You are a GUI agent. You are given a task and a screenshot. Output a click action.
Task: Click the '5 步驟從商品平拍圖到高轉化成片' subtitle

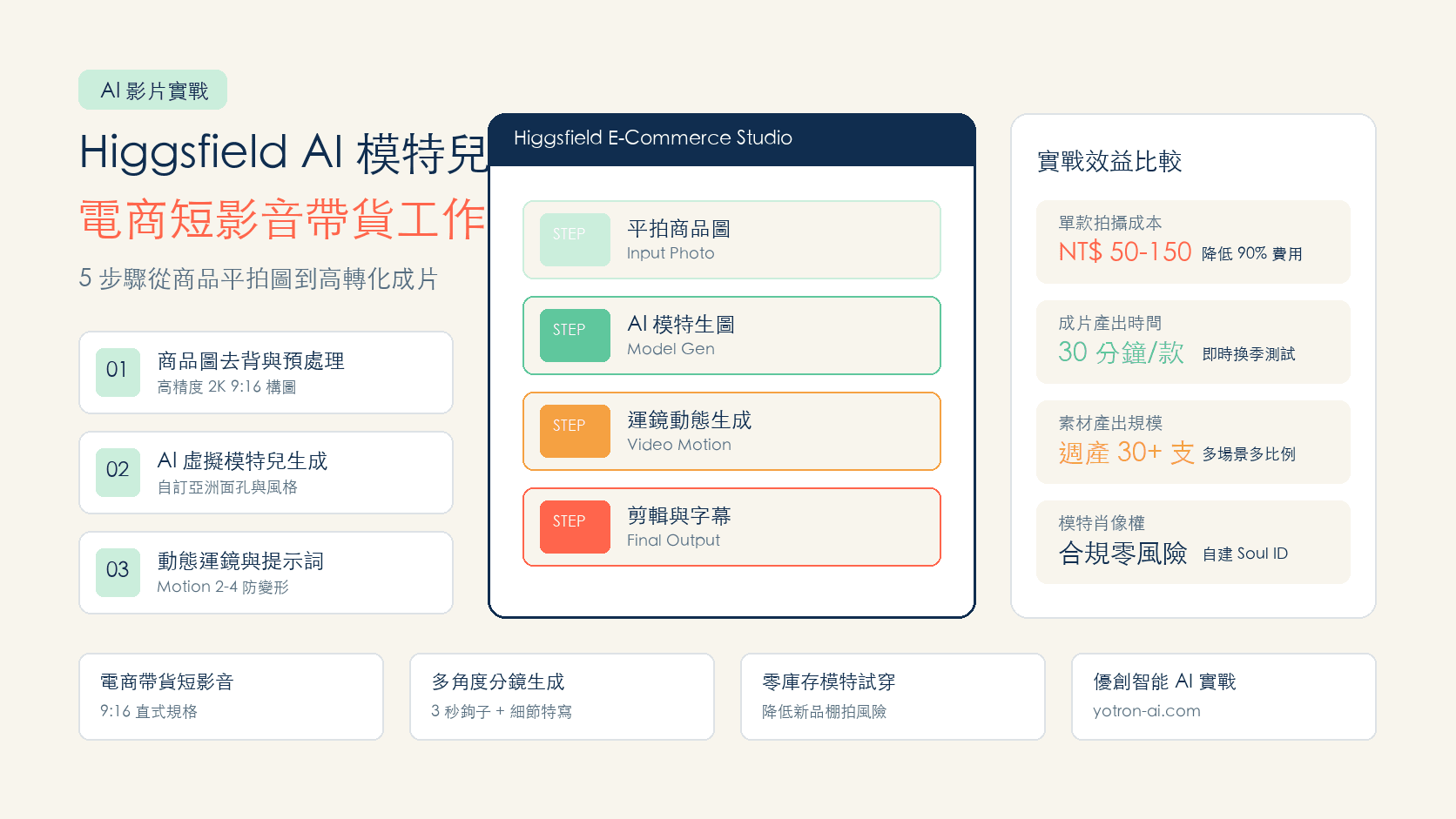pos(258,279)
